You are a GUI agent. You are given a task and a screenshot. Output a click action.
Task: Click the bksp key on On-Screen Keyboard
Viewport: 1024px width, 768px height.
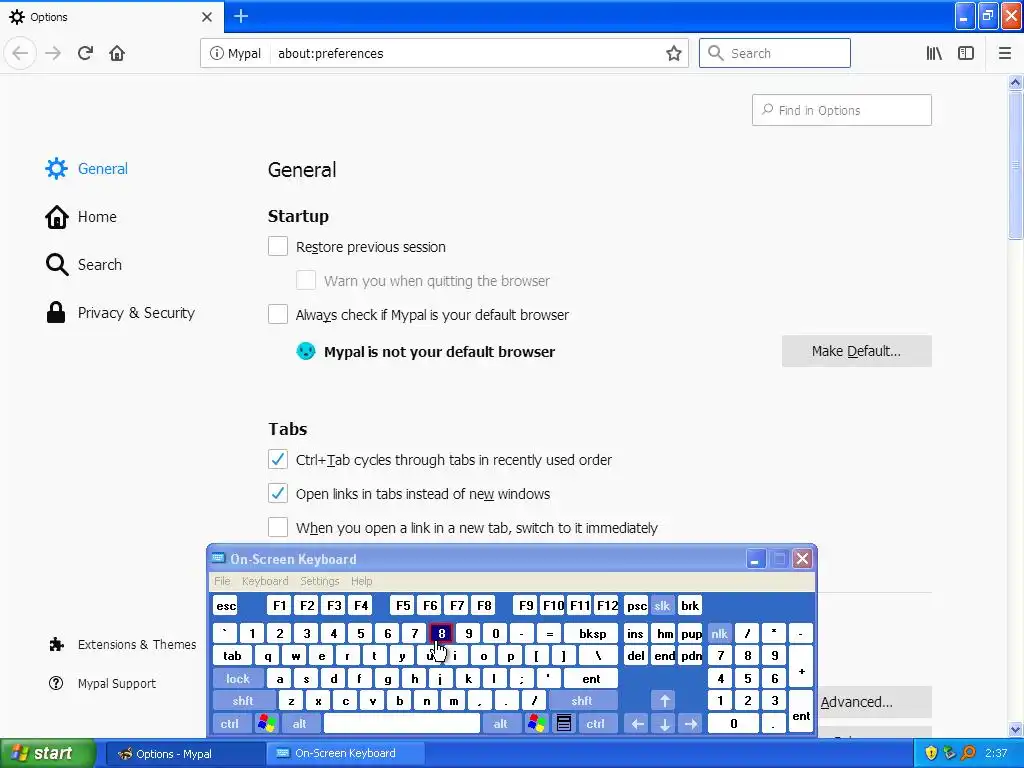click(592, 633)
